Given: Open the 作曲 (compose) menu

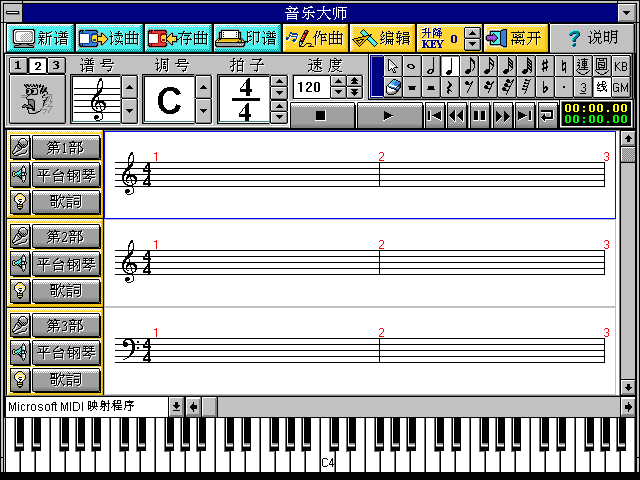Looking at the screenshot, I should pos(314,38).
